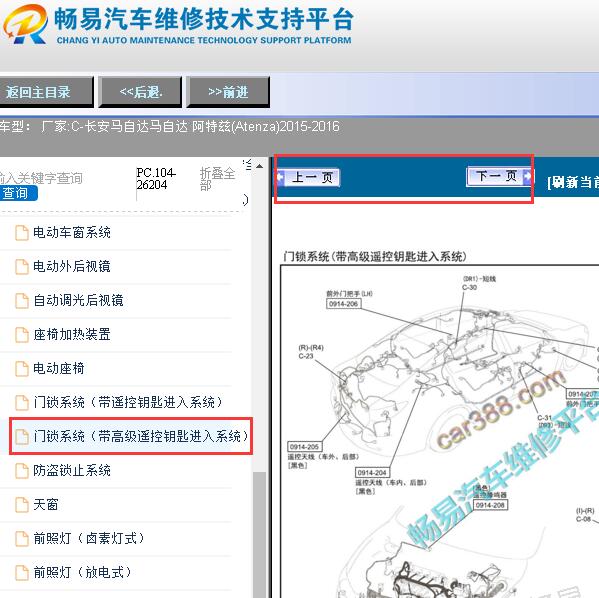This screenshot has width=599, height=598.
Task: Click the document icon beside 电动外后视镜
Action: tap(22, 267)
